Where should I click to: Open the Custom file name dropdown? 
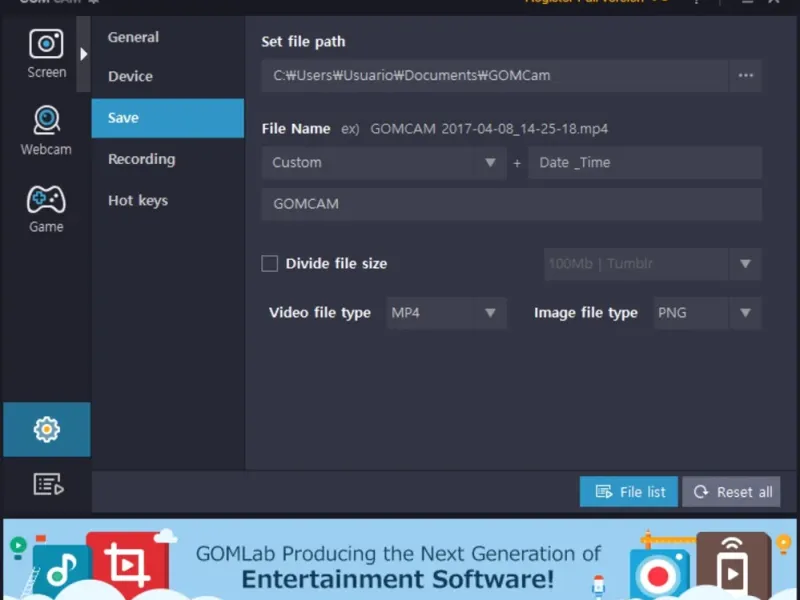(x=384, y=163)
